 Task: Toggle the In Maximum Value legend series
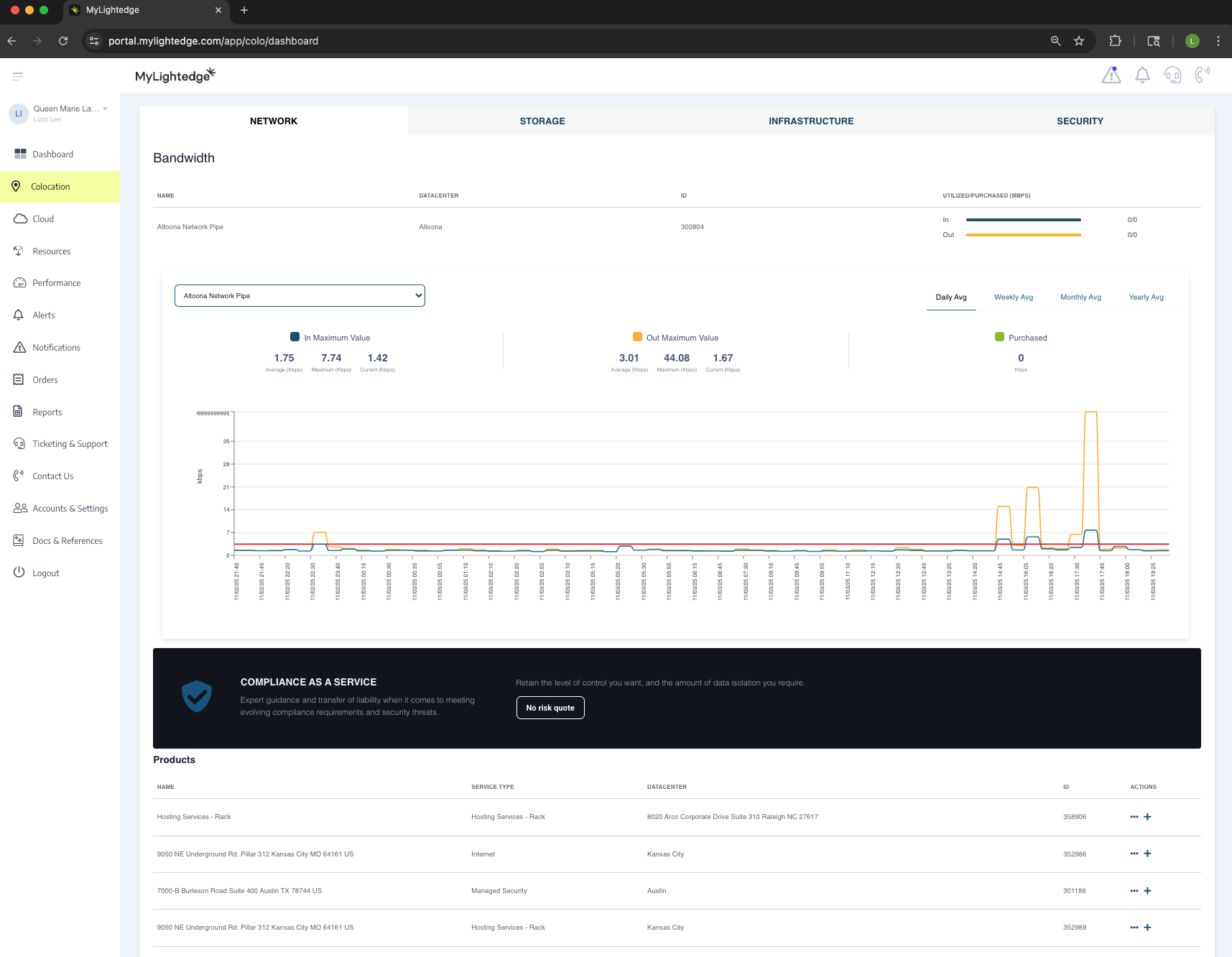point(330,338)
